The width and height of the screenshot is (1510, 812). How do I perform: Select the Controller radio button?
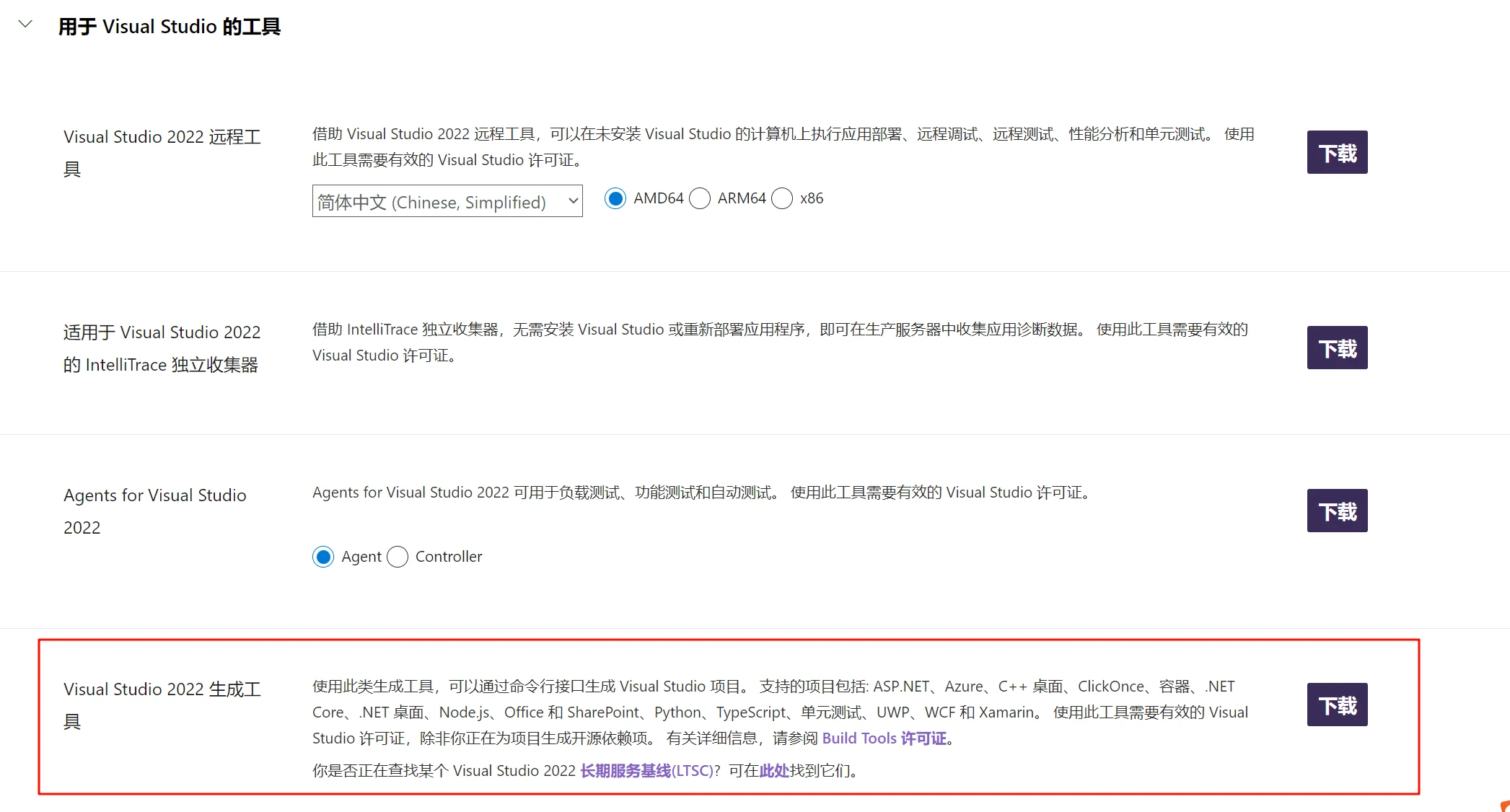click(x=398, y=557)
